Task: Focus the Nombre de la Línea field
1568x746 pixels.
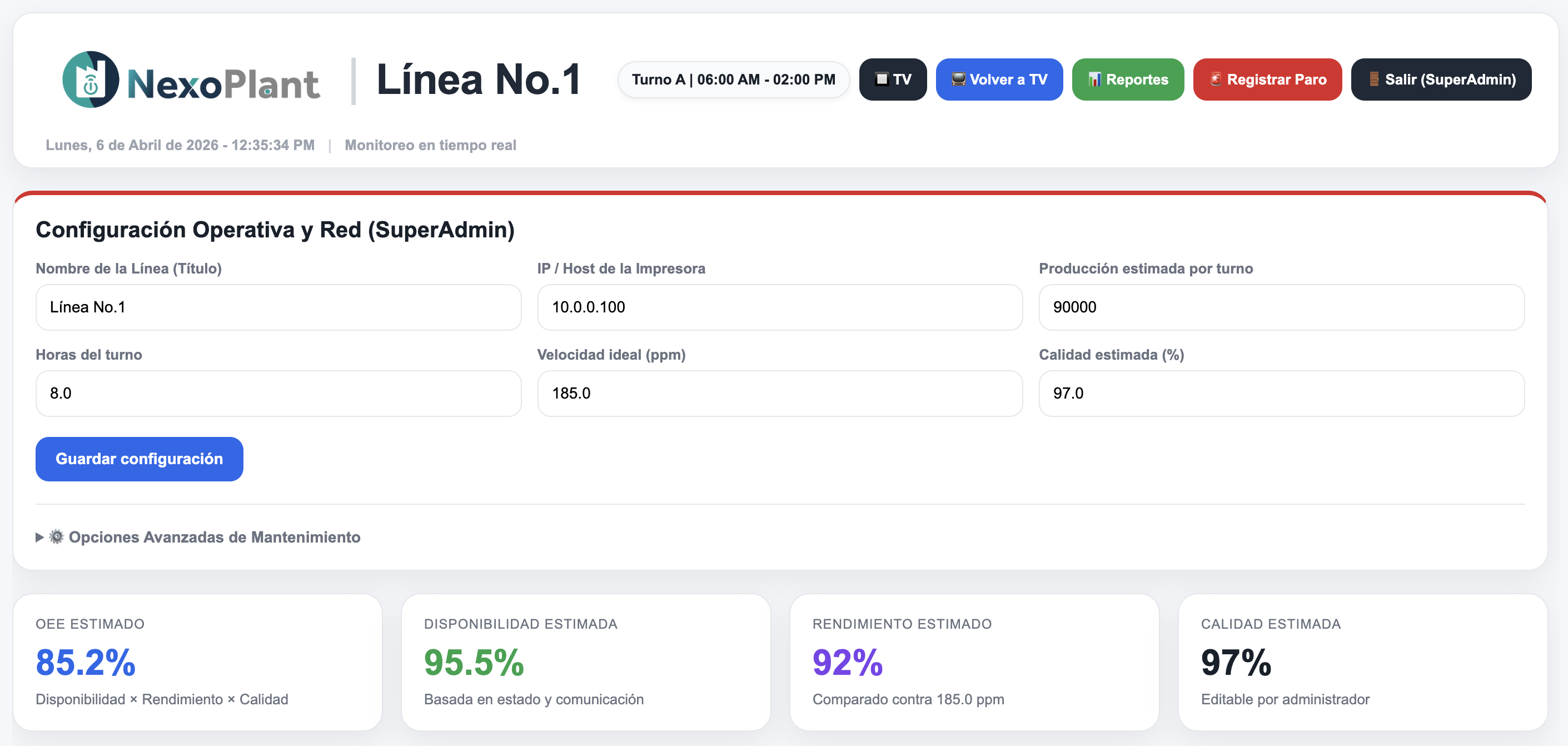Action: coord(278,307)
